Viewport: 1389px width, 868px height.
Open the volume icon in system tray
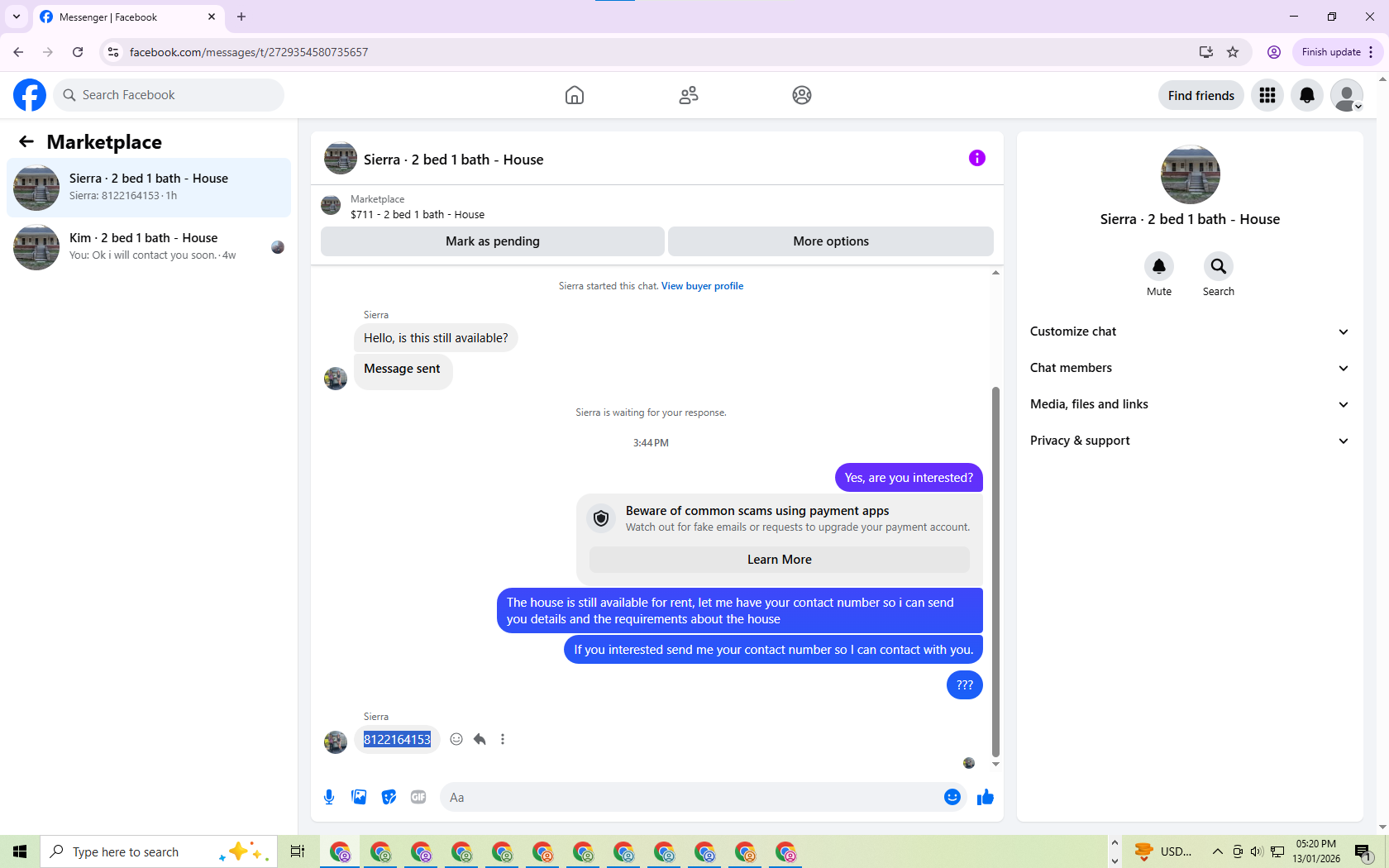click(x=1257, y=851)
